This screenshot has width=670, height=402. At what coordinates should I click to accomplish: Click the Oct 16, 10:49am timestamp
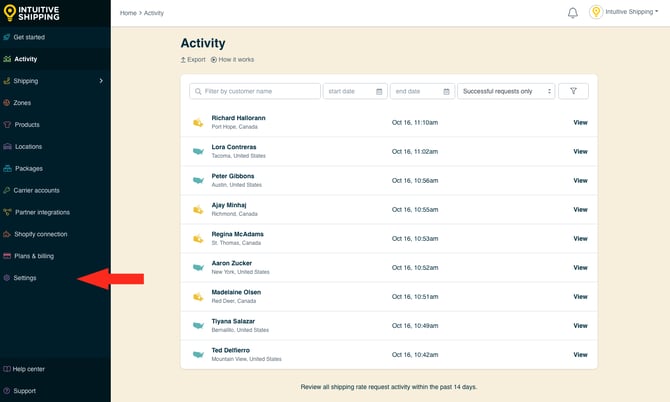pos(415,326)
